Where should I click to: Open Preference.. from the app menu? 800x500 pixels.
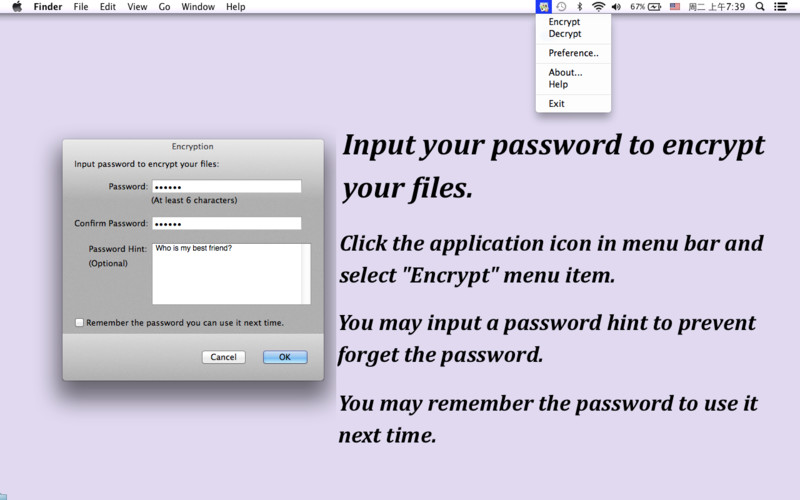573,53
